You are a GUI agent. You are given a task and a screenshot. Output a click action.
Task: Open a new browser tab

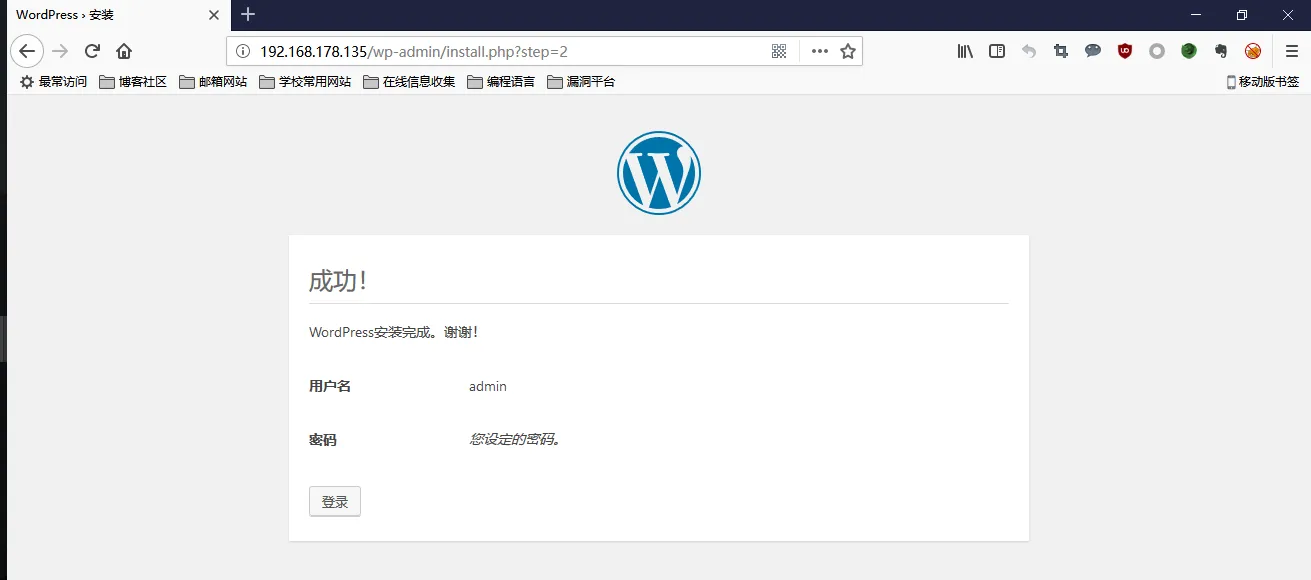248,14
